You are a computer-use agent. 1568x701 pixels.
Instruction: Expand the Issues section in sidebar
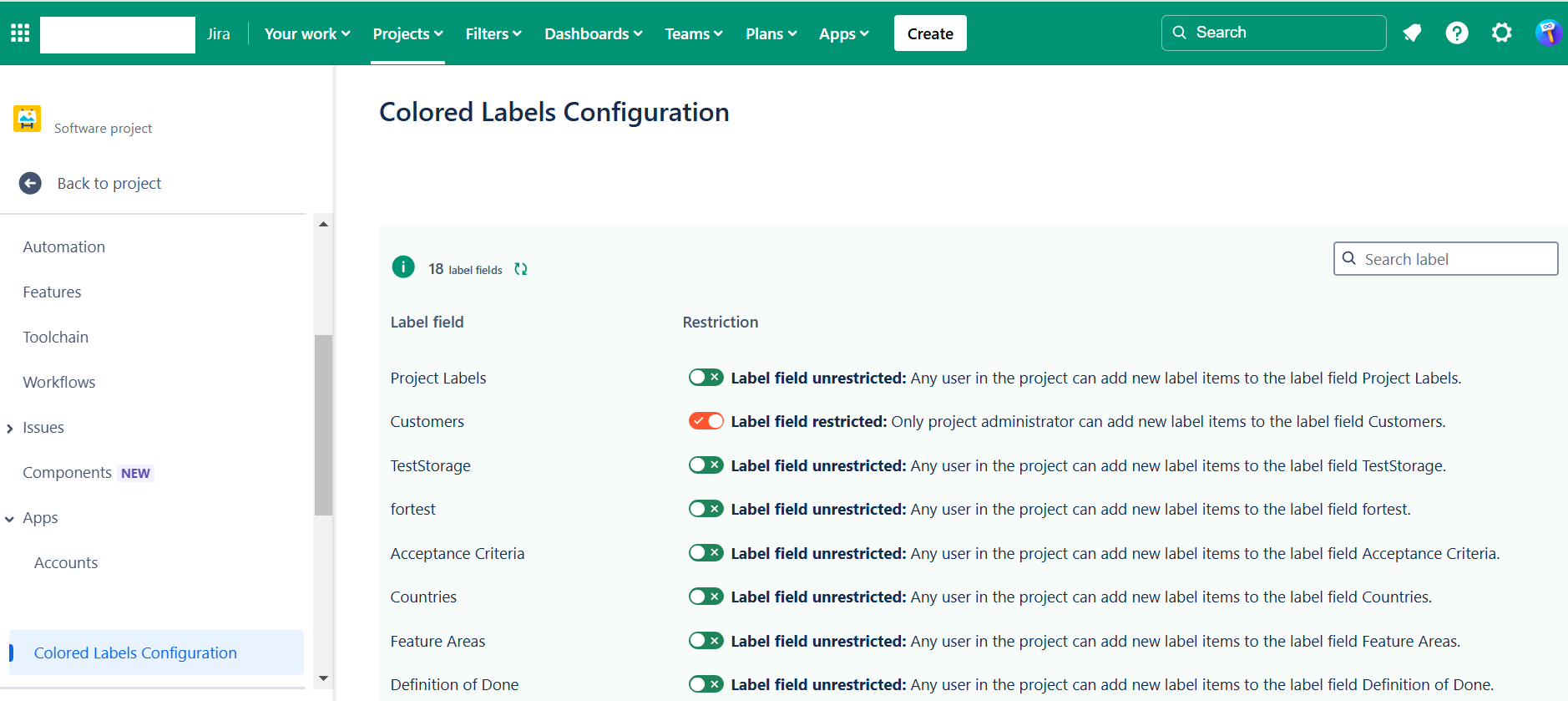point(10,429)
